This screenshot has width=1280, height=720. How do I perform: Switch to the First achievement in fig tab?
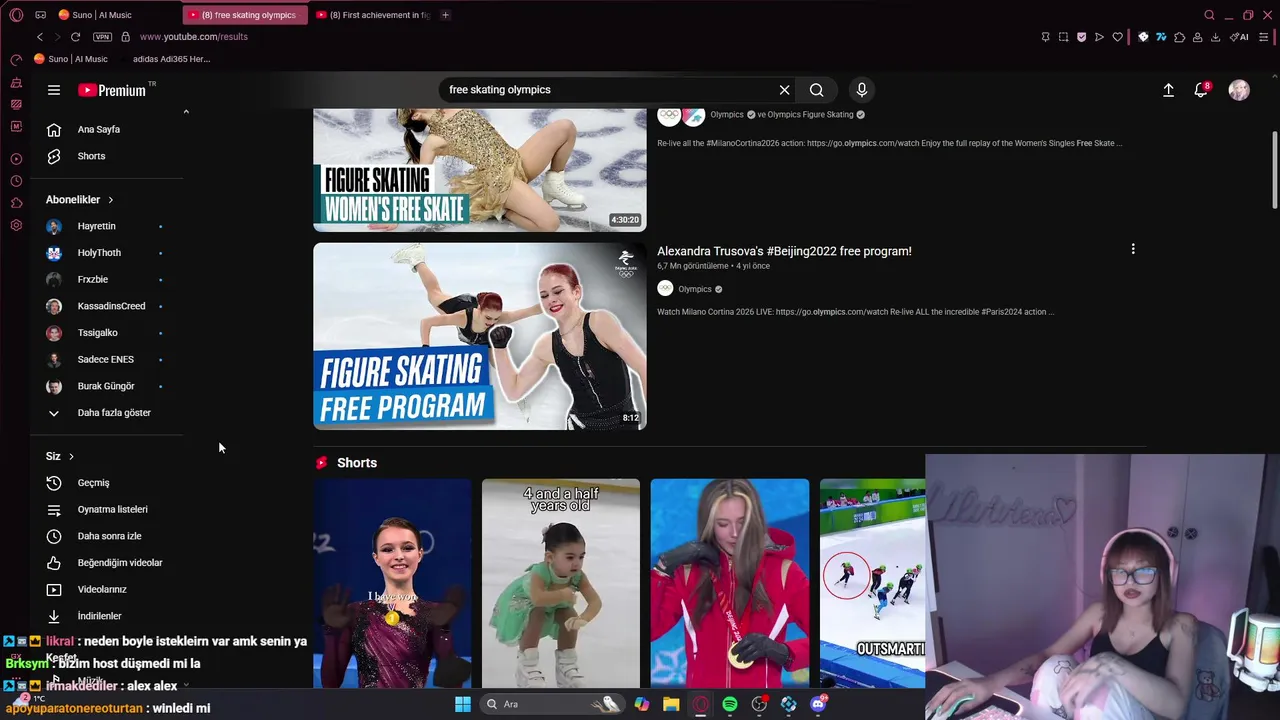pyautogui.click(x=373, y=15)
